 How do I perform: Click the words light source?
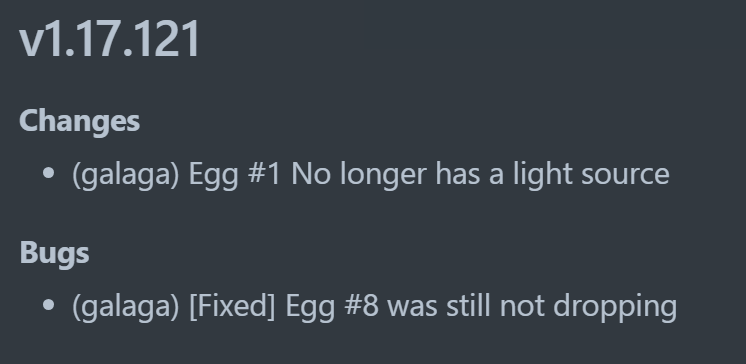click(x=591, y=174)
